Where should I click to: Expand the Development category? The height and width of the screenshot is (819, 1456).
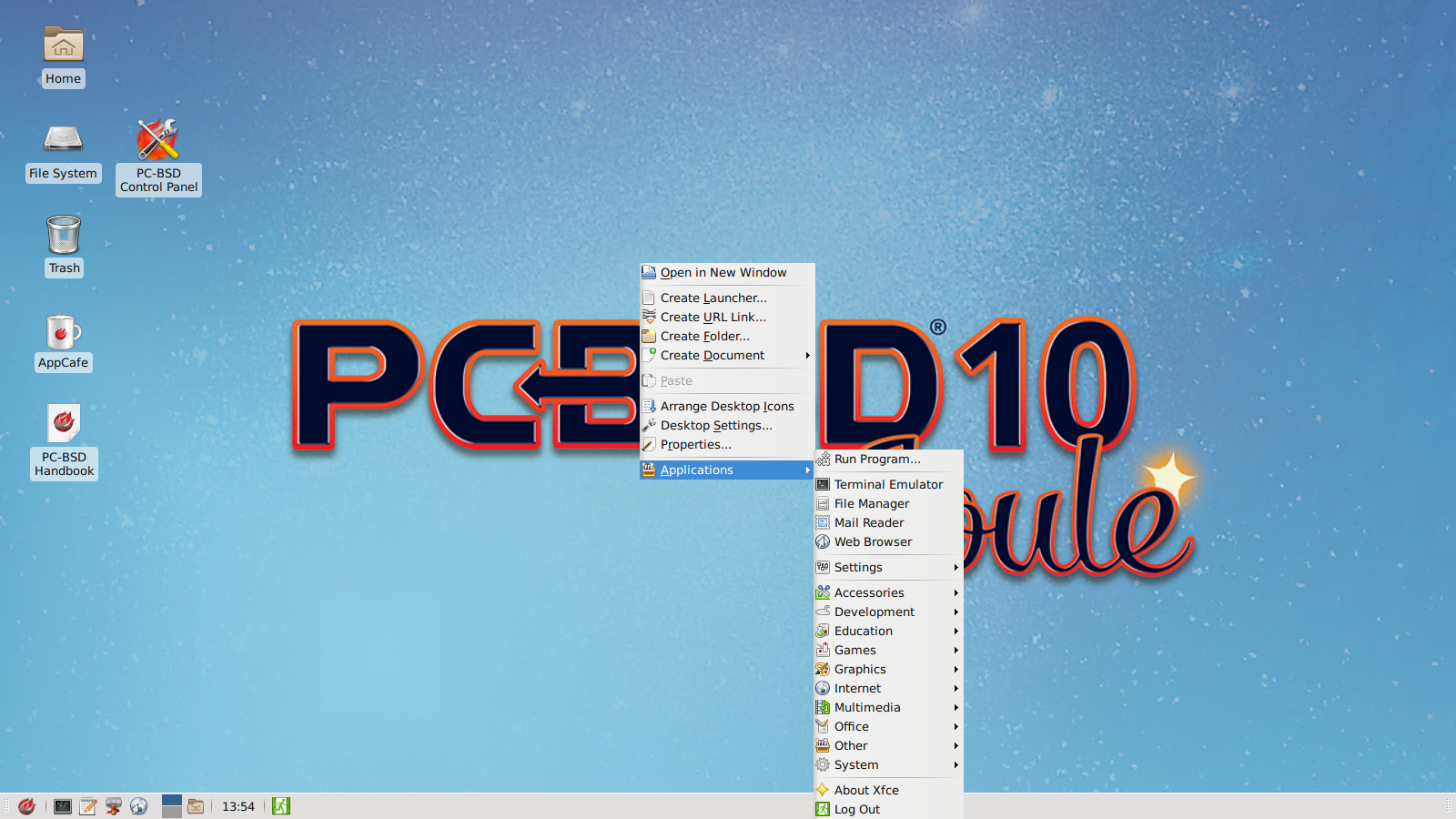(888, 612)
